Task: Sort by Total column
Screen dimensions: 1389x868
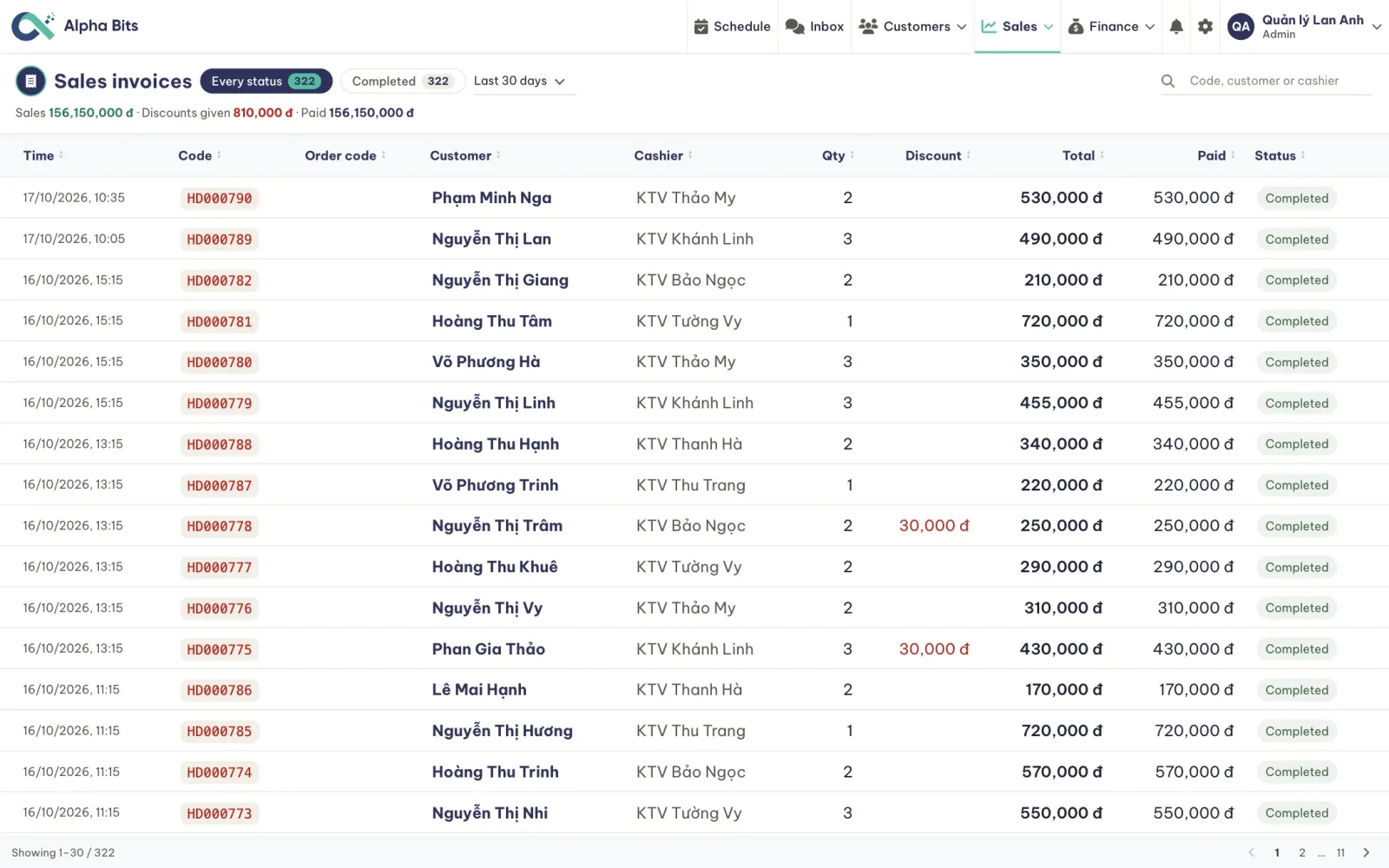Action: point(1083,155)
